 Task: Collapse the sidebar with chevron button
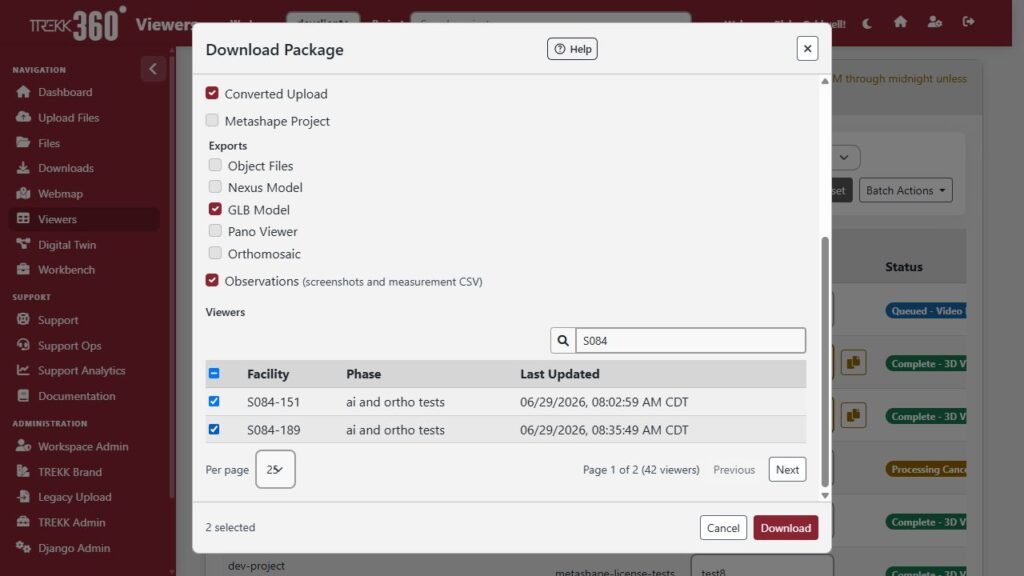click(153, 69)
